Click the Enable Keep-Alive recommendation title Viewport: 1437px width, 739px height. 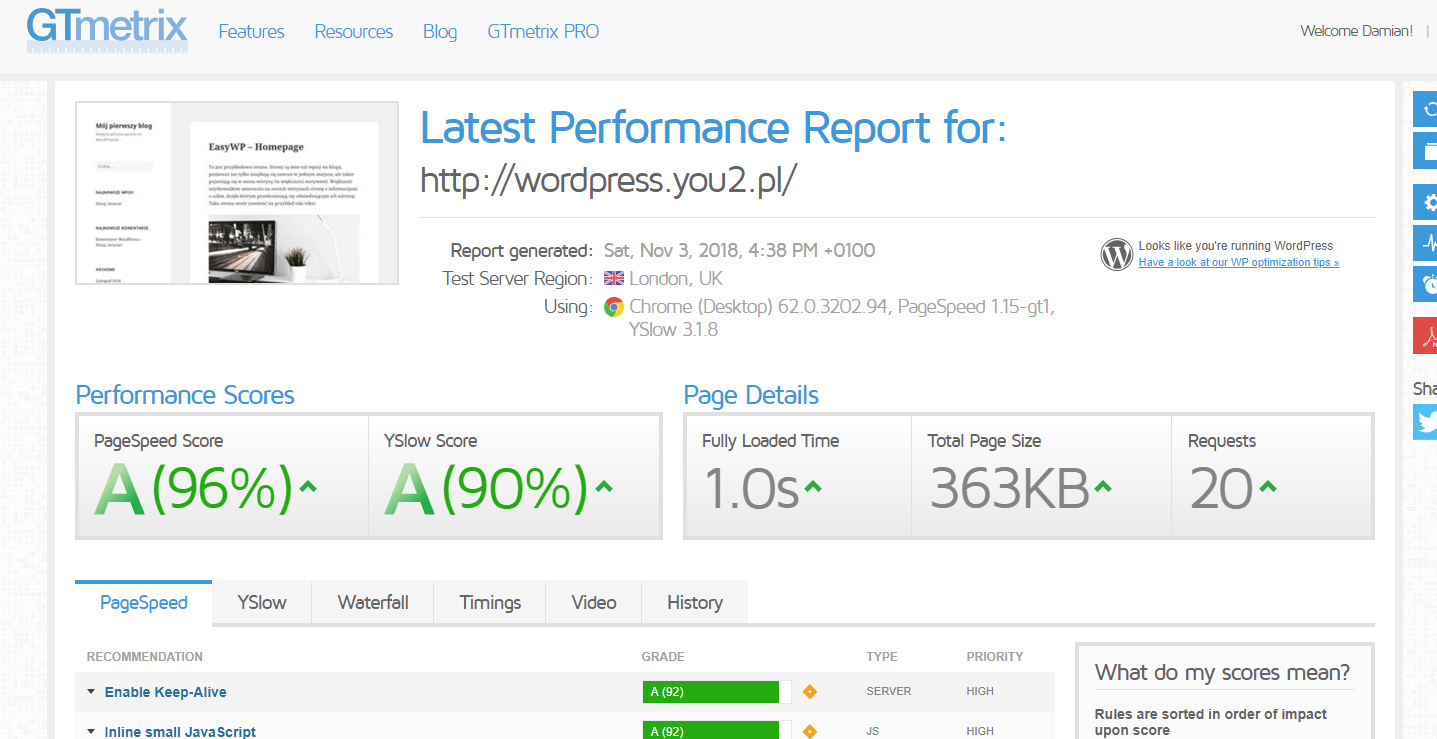click(166, 692)
